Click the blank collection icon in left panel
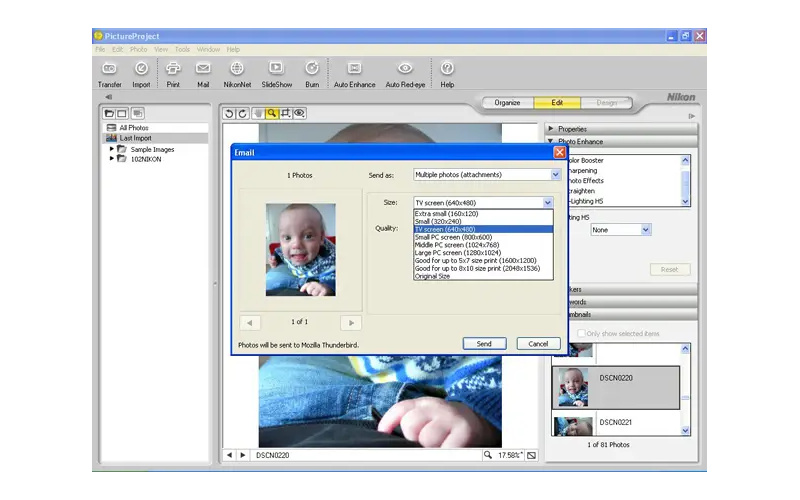 tap(122, 113)
